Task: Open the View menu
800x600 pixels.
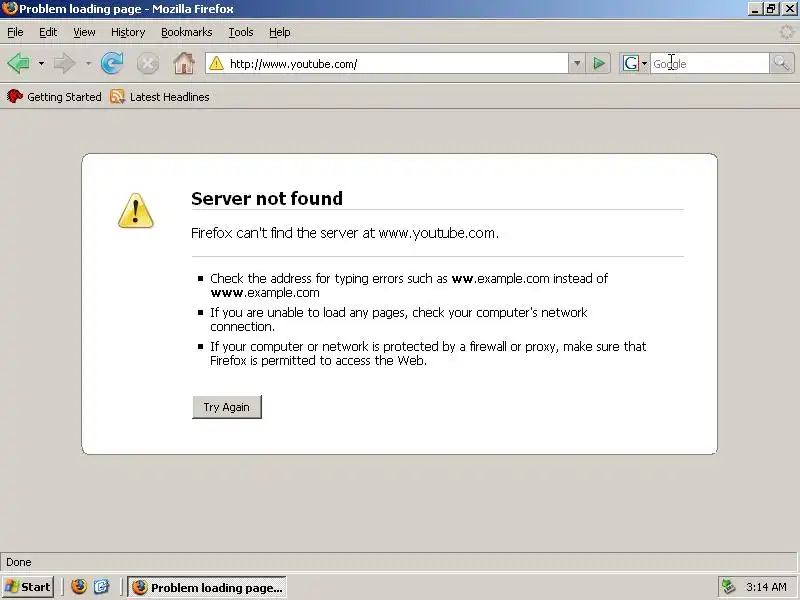Action: coord(84,32)
